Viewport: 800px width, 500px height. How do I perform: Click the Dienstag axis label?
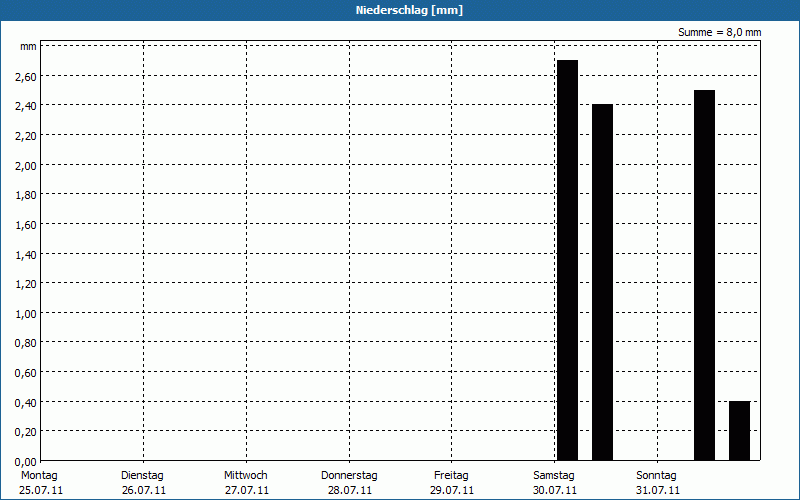(x=142, y=476)
